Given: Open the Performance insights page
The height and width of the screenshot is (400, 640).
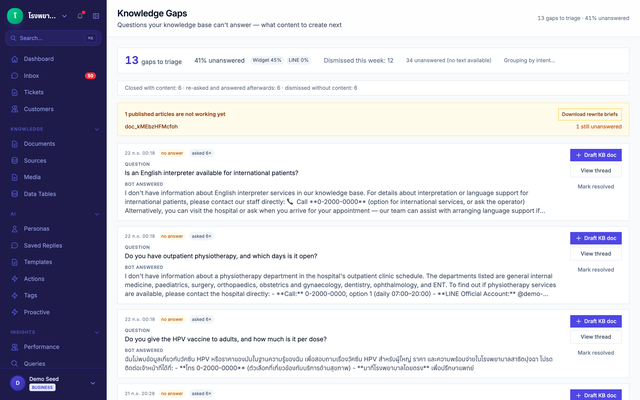Looking at the screenshot, I should click(x=53, y=347).
